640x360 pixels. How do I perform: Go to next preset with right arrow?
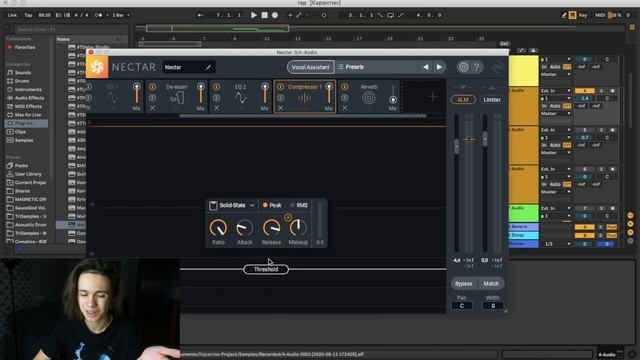(x=439, y=67)
